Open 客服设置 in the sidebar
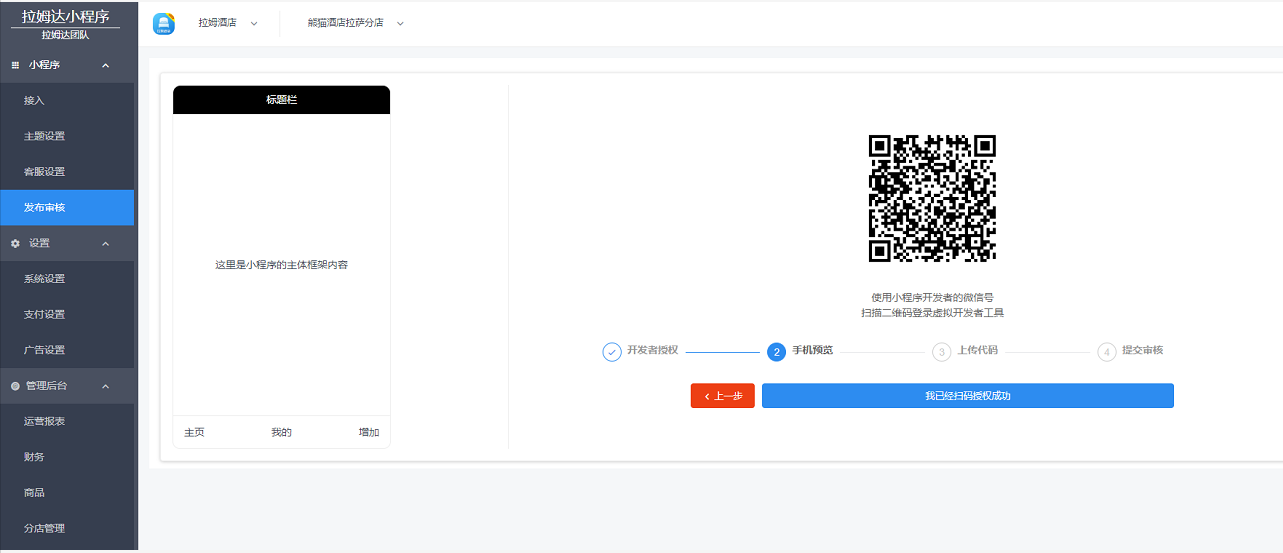Screen dimensions: 1283x553 (67, 172)
